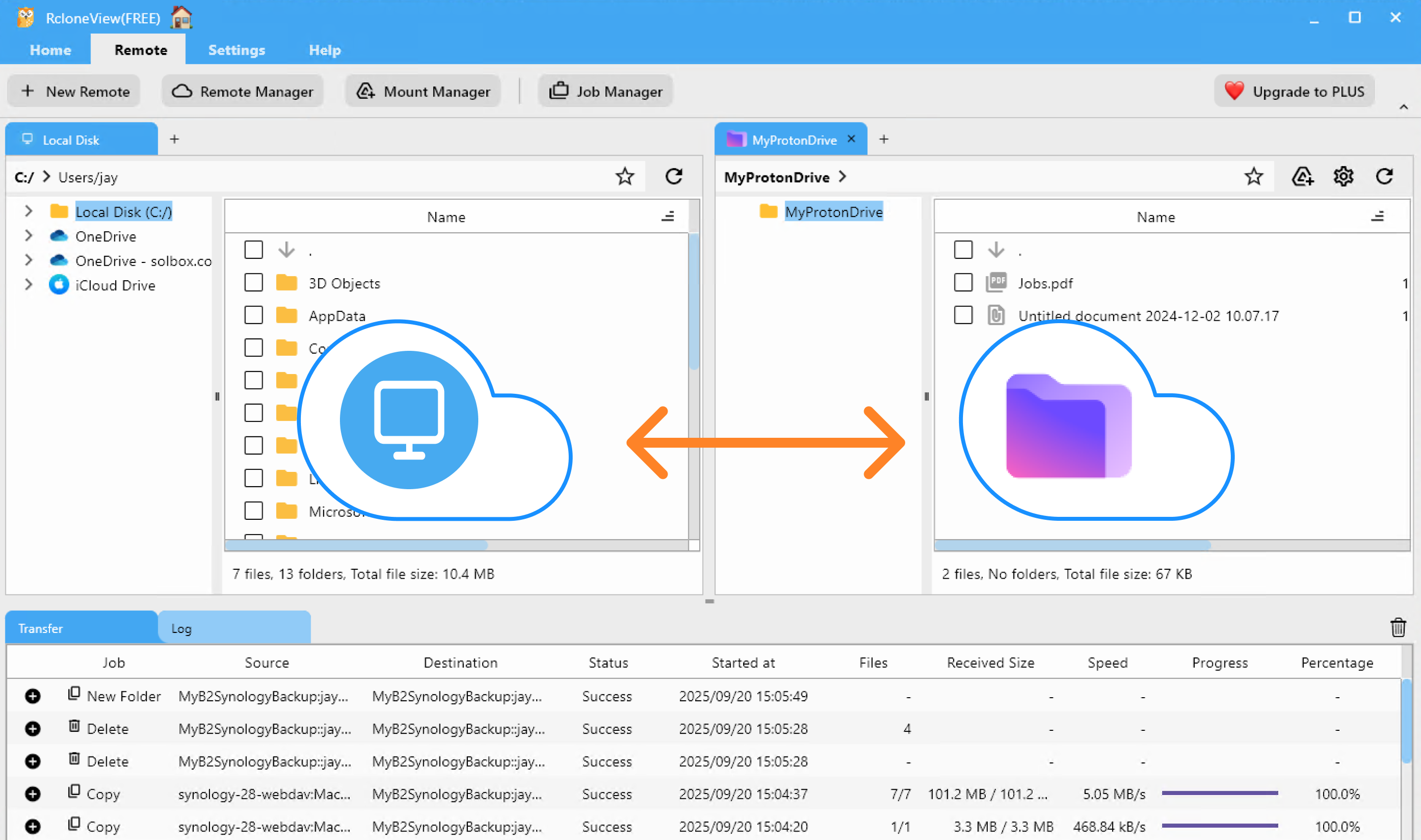The image size is (1421, 840).
Task: Click the horizontal scrollbar under the local file list
Action: click(x=357, y=546)
